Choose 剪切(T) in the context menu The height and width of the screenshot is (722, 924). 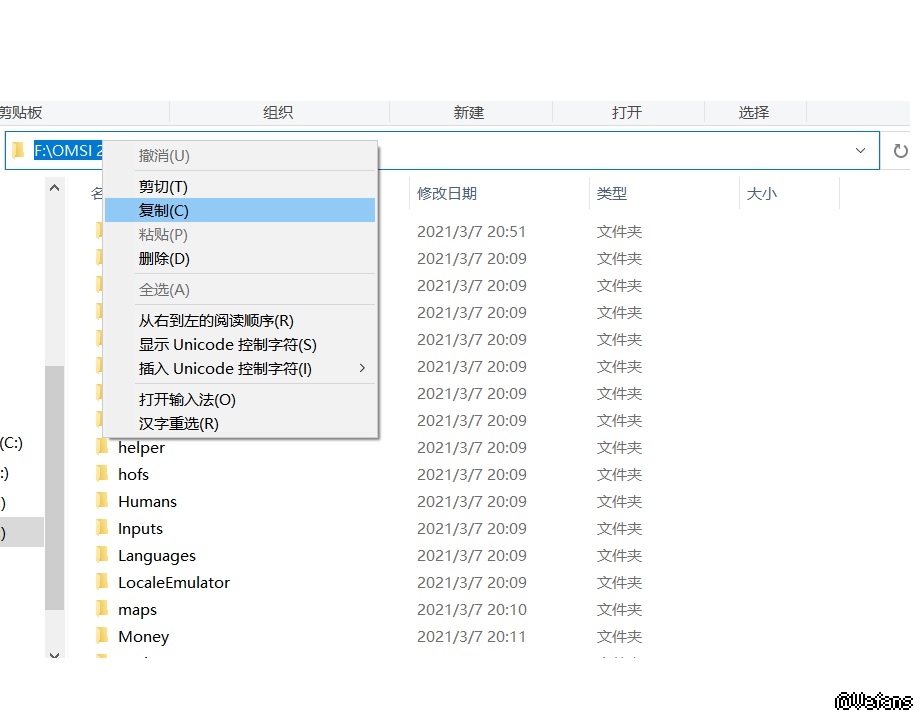point(163,187)
